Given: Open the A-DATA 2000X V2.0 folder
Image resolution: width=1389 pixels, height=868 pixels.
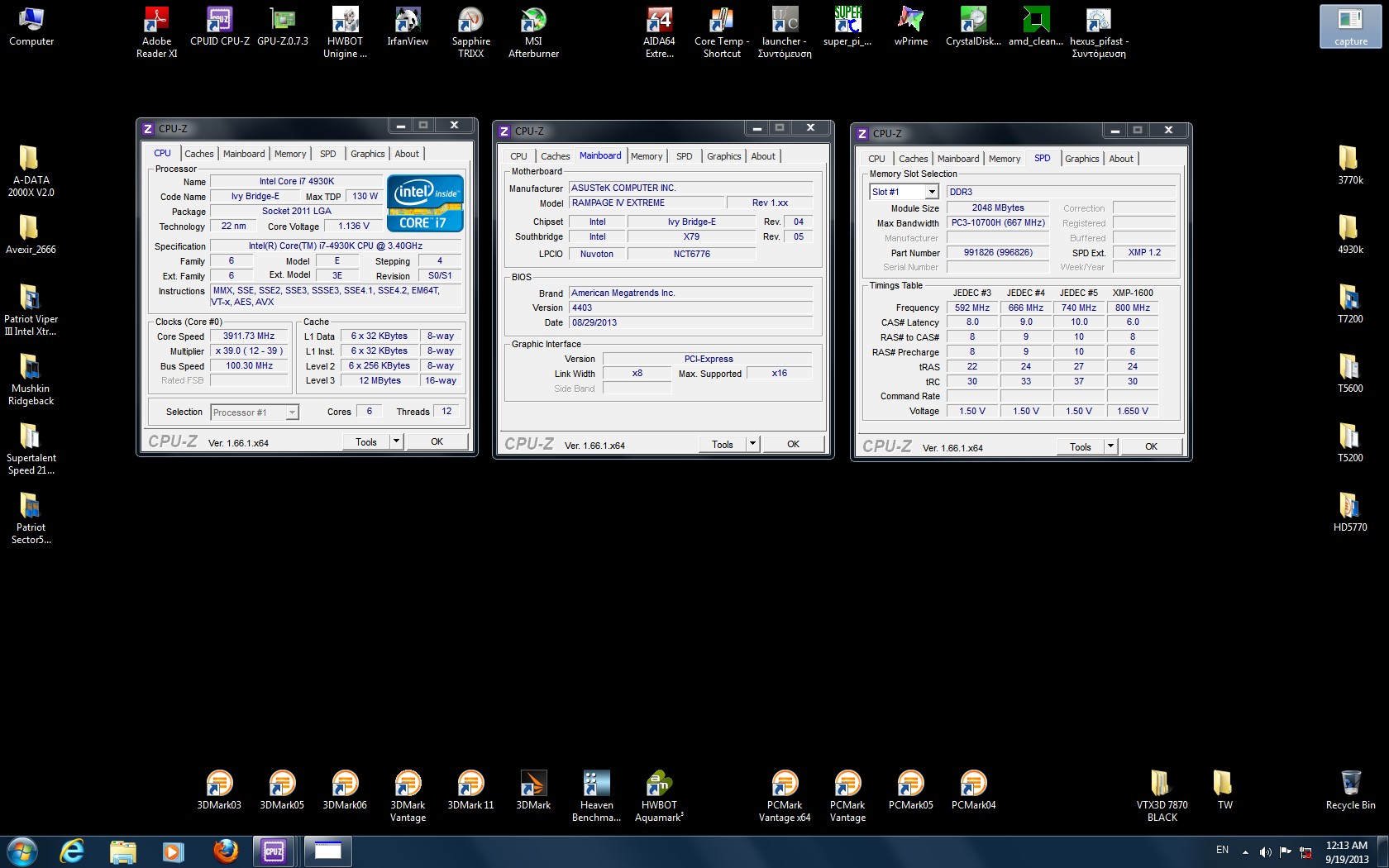Looking at the screenshot, I should tap(31, 171).
